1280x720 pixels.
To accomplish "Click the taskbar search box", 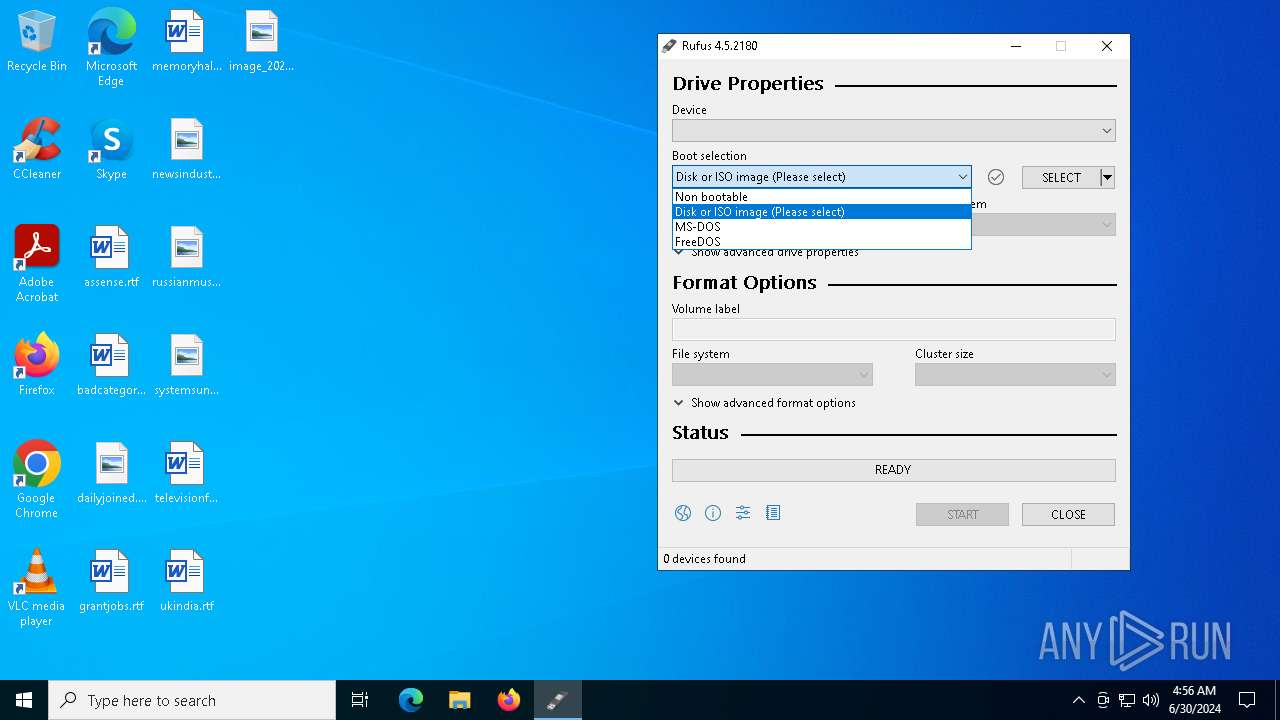I will (192, 700).
